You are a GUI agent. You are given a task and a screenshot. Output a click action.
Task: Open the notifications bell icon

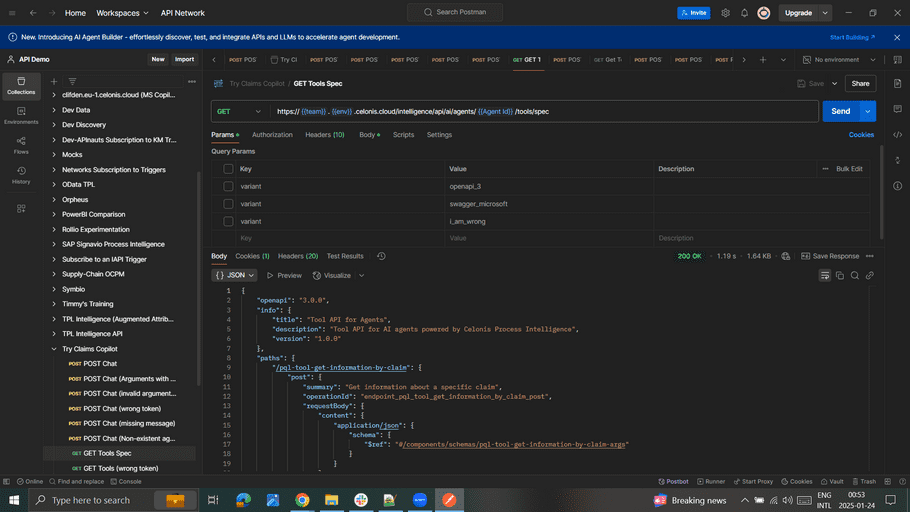click(744, 13)
